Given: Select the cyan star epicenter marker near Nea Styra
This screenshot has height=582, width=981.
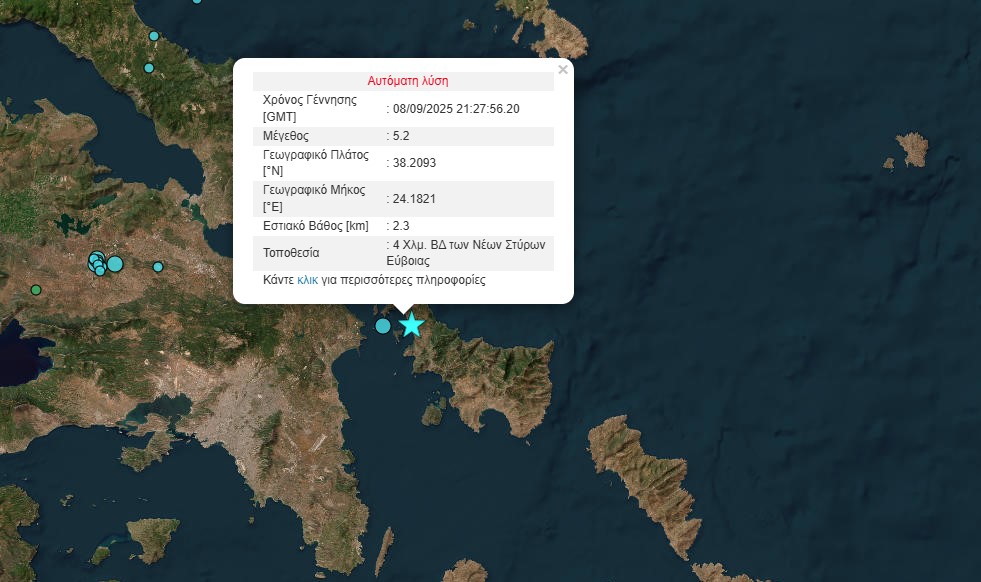Looking at the screenshot, I should coord(411,323).
